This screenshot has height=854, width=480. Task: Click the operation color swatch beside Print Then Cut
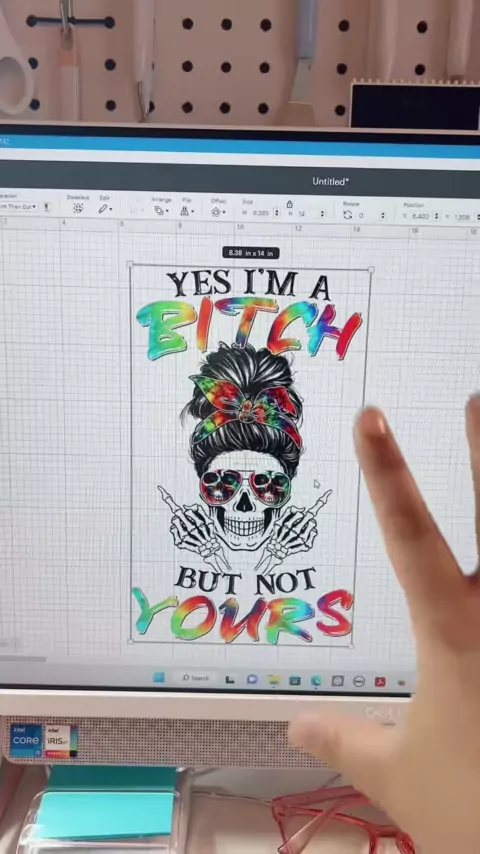click(x=47, y=207)
